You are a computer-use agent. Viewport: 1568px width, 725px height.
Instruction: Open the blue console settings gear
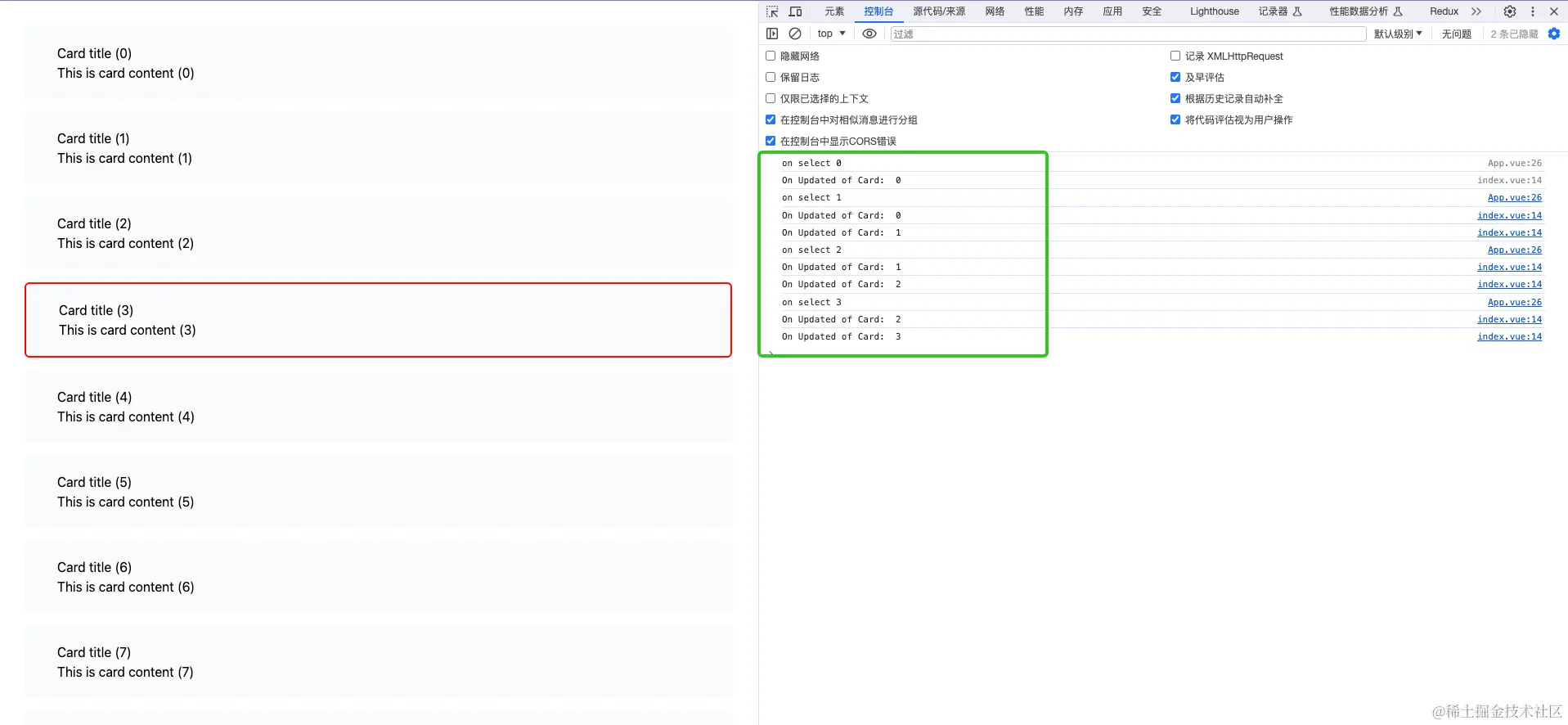[x=1554, y=34]
